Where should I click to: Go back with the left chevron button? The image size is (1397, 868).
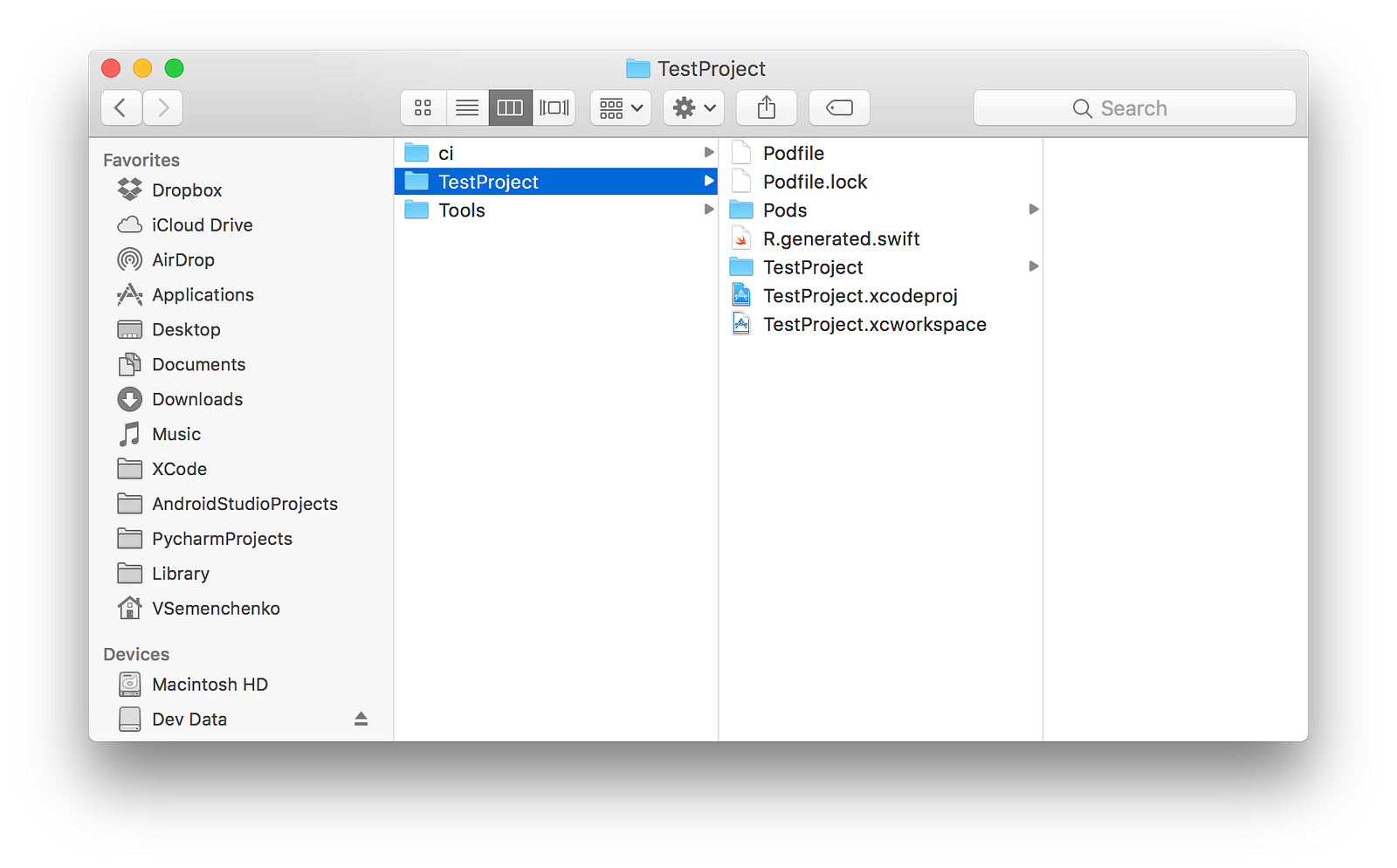(x=121, y=107)
